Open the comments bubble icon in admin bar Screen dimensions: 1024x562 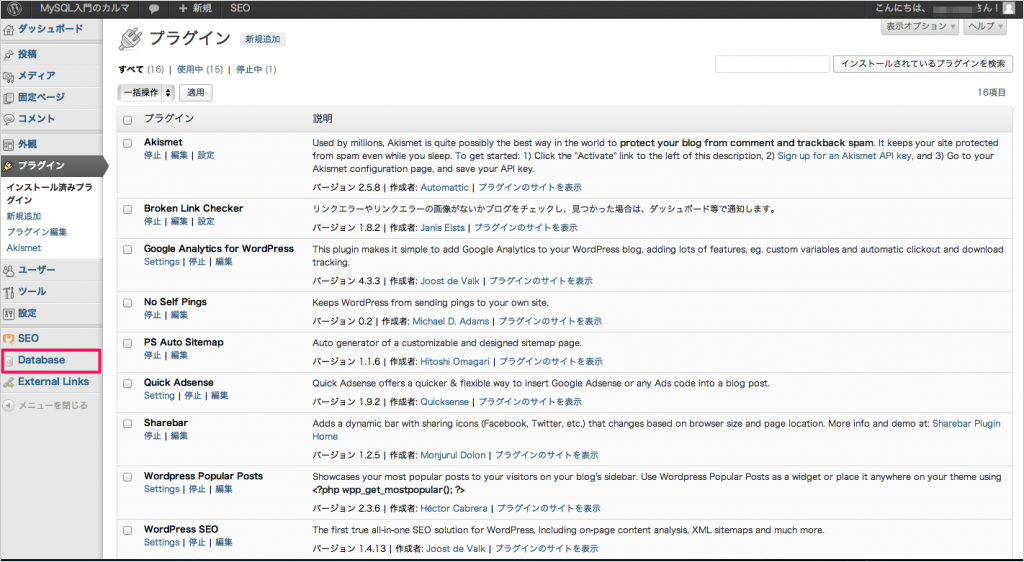tap(154, 8)
